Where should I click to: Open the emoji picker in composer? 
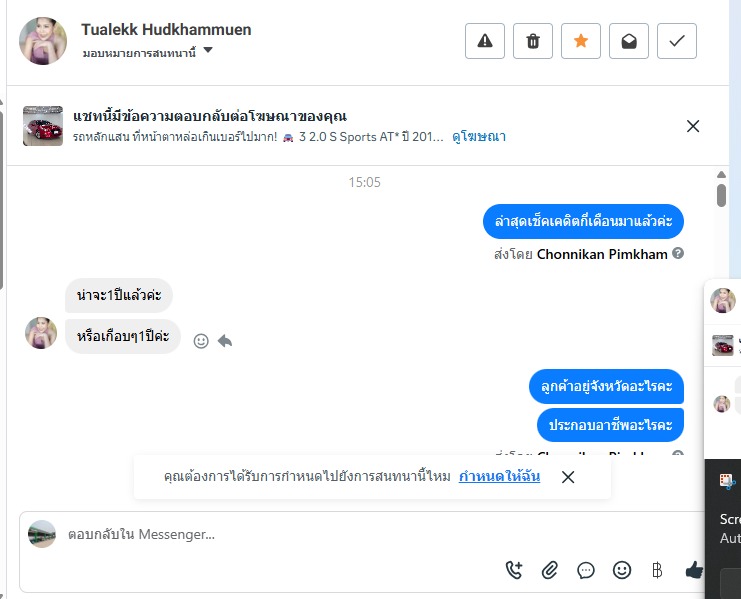click(x=622, y=570)
